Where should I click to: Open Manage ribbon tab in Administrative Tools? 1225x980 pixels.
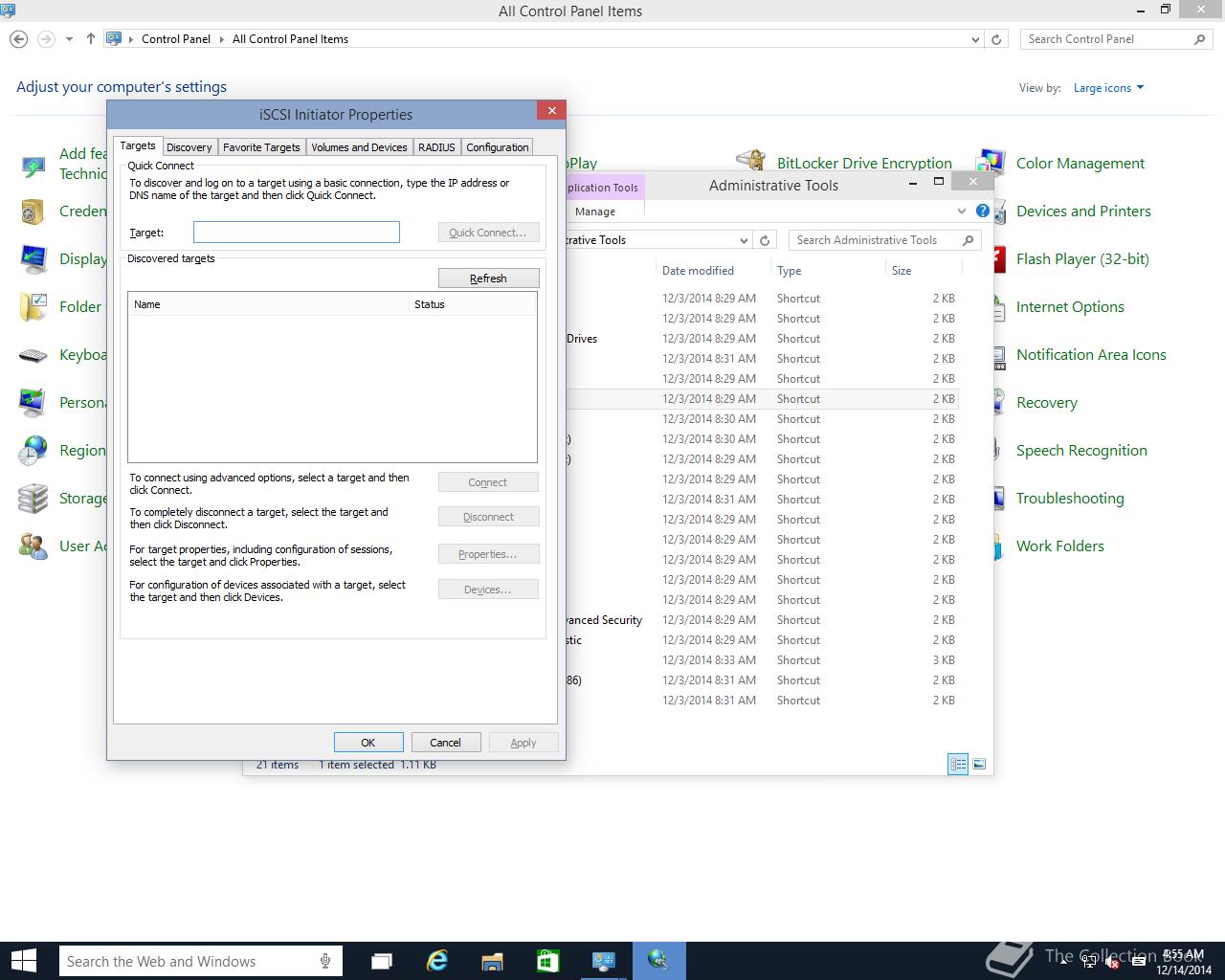[x=595, y=212]
